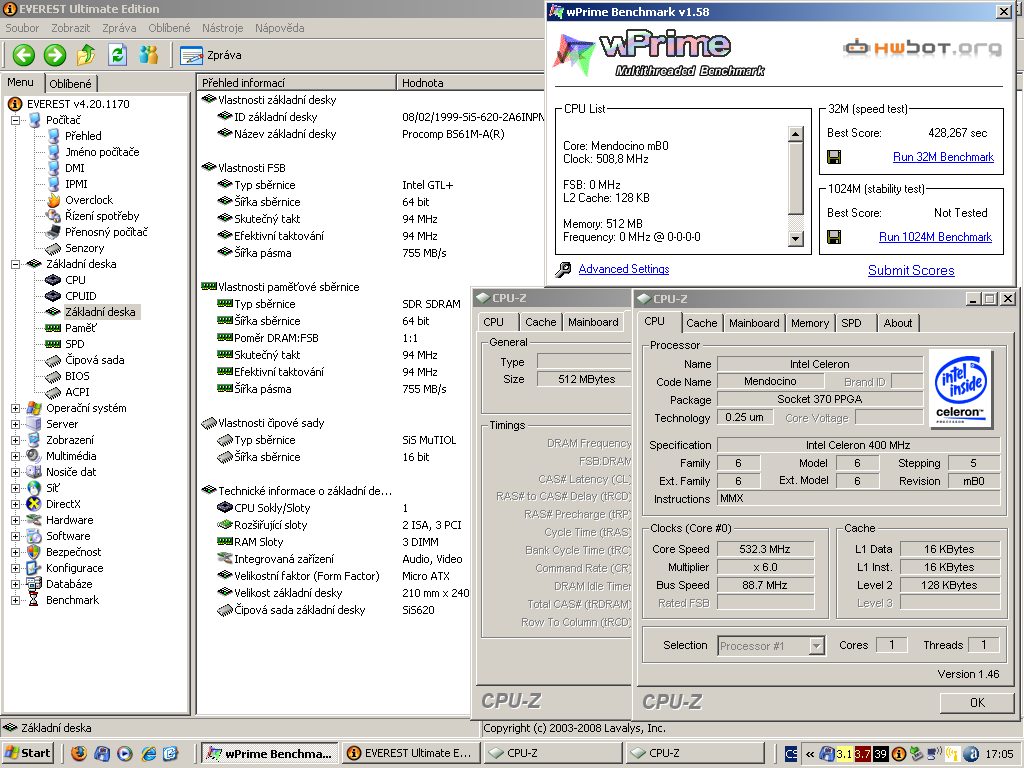Open the Nápověda menu in EVEREST
The height and width of the screenshot is (768, 1024).
click(x=280, y=28)
